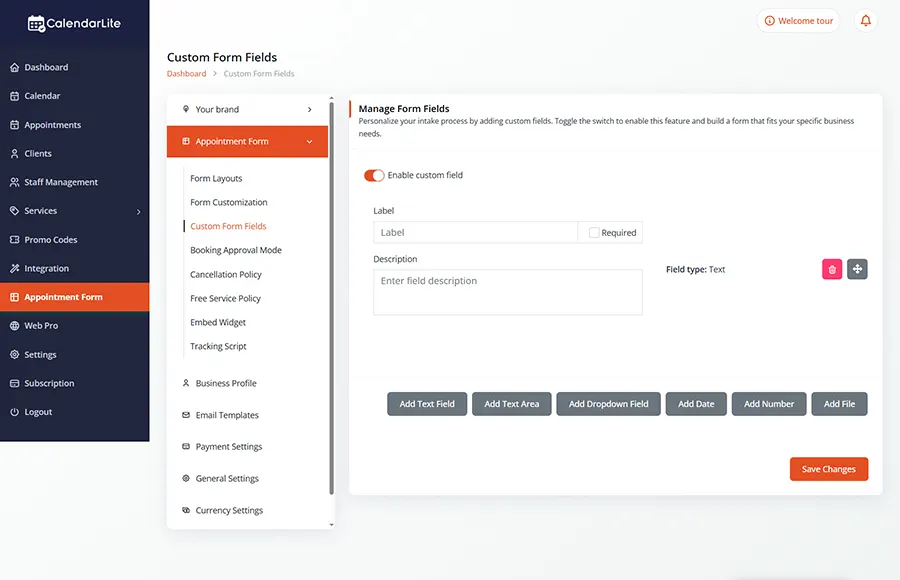
Task: Click the settings panel scrollbar
Action: tap(331, 299)
